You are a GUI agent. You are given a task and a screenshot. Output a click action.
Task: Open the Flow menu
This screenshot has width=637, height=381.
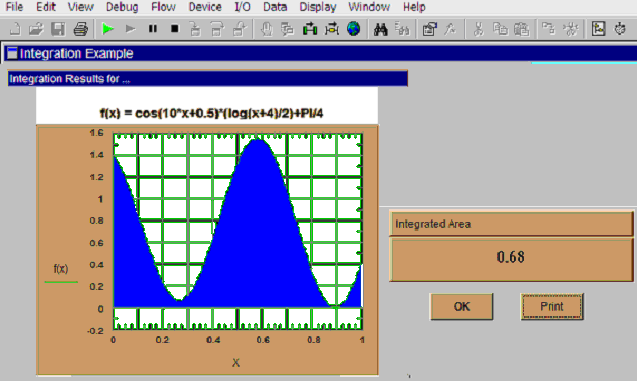pyautogui.click(x=163, y=7)
